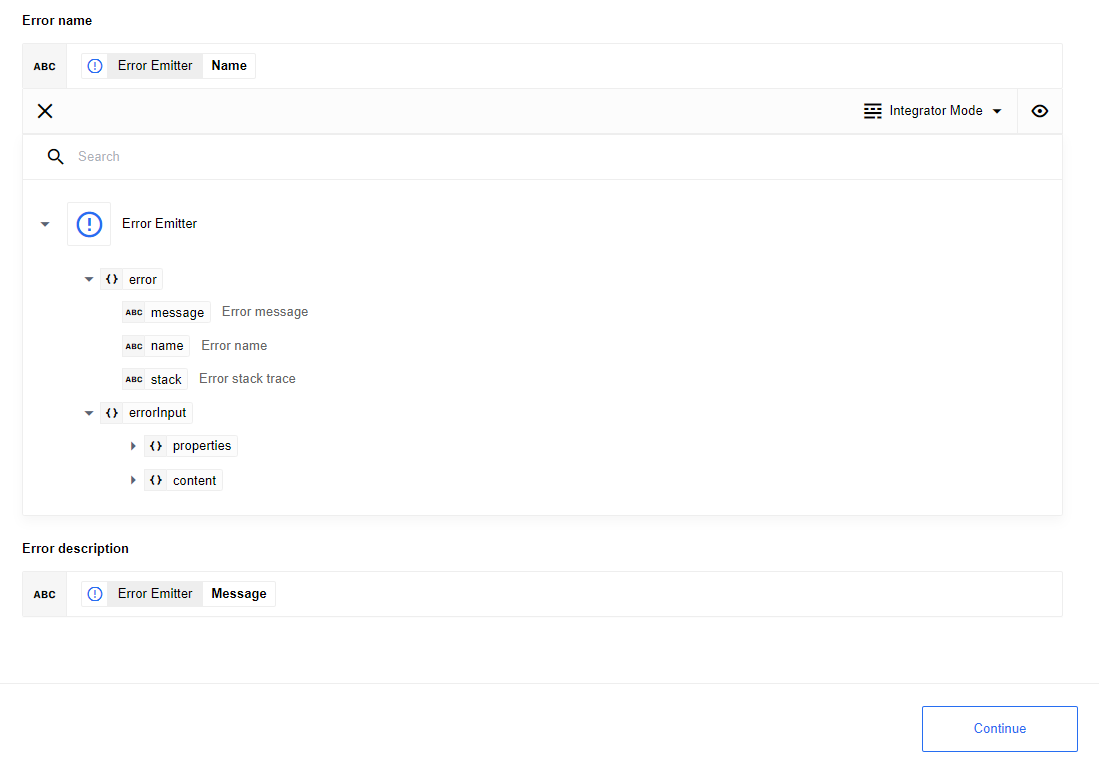Screen dimensions: 1099x773
Task: Select the properties object pill
Action: [x=191, y=446]
